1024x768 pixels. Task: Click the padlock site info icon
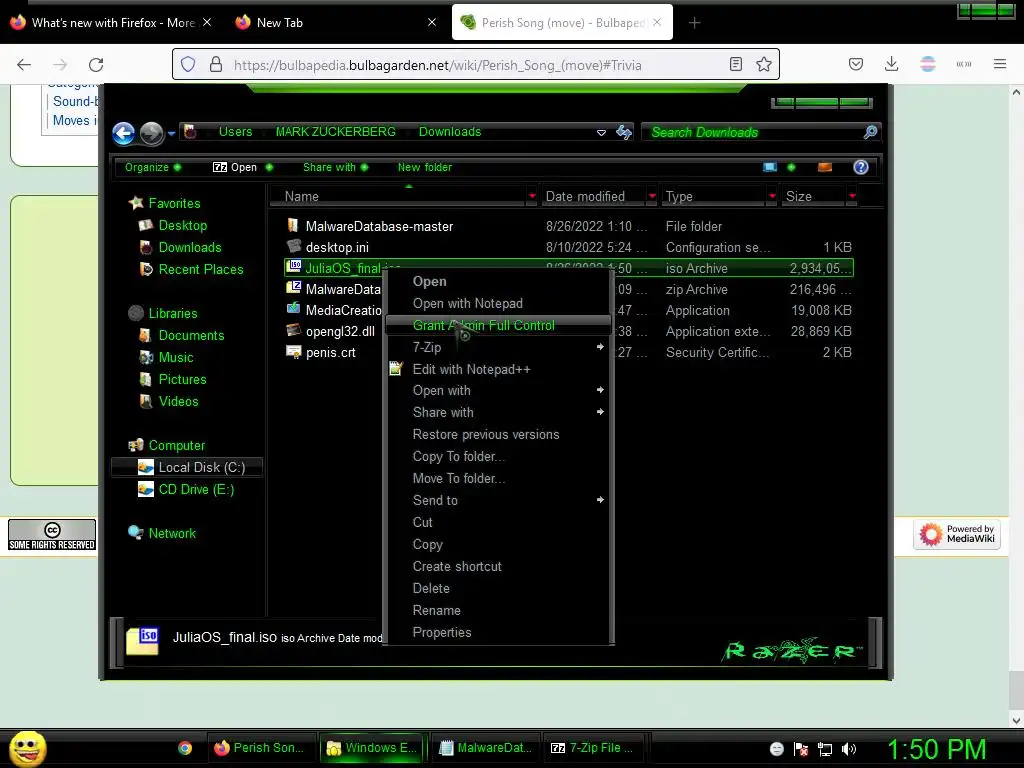(216, 64)
